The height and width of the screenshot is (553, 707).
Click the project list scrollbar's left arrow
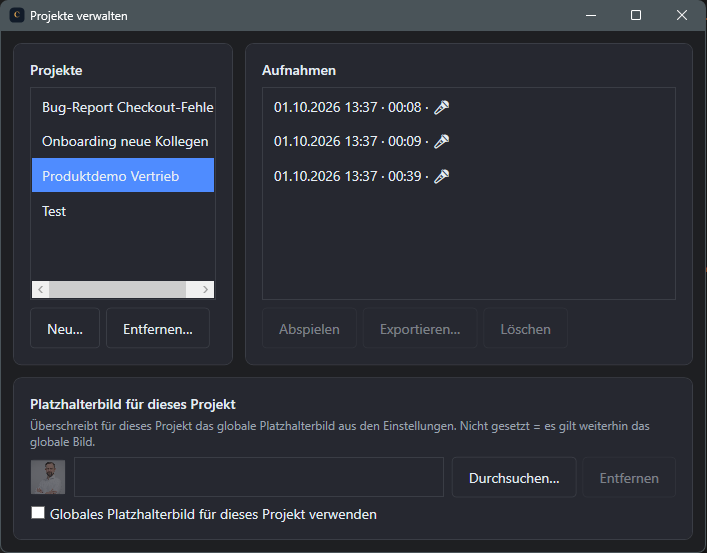click(x=41, y=290)
